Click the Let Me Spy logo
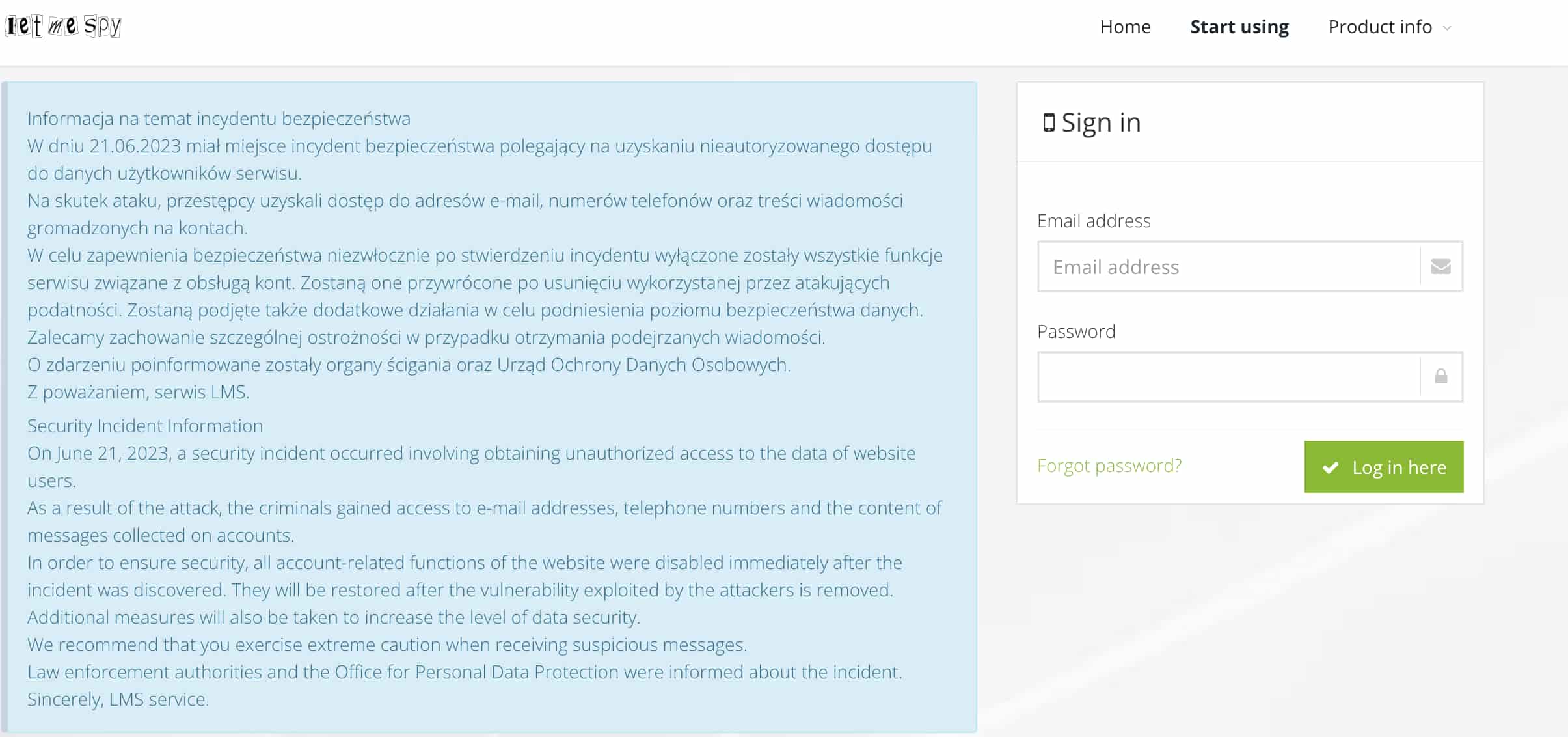The width and height of the screenshot is (1568, 737). [63, 26]
